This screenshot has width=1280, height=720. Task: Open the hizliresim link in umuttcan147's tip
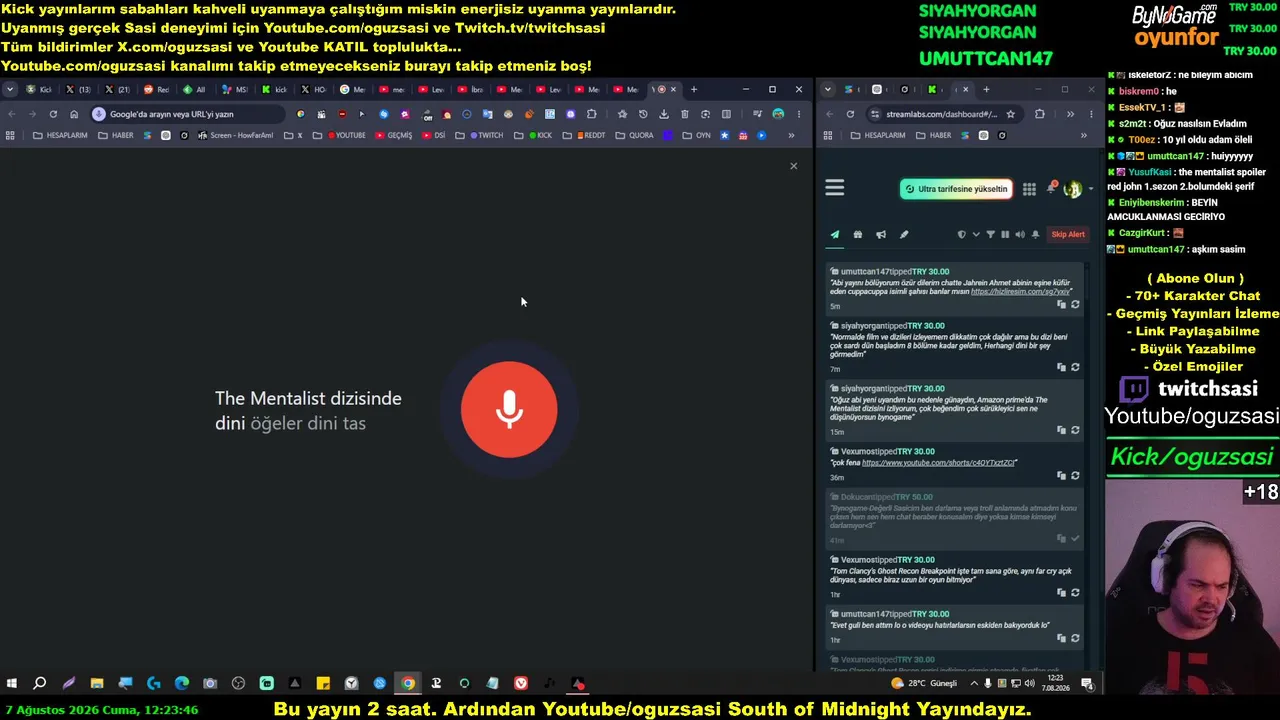coord(1019,292)
